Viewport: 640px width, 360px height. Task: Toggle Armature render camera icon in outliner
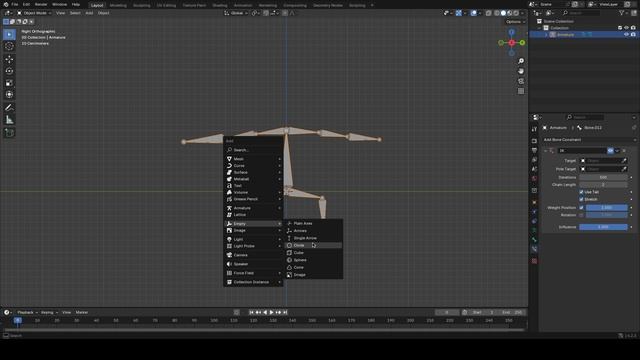(x=633, y=35)
